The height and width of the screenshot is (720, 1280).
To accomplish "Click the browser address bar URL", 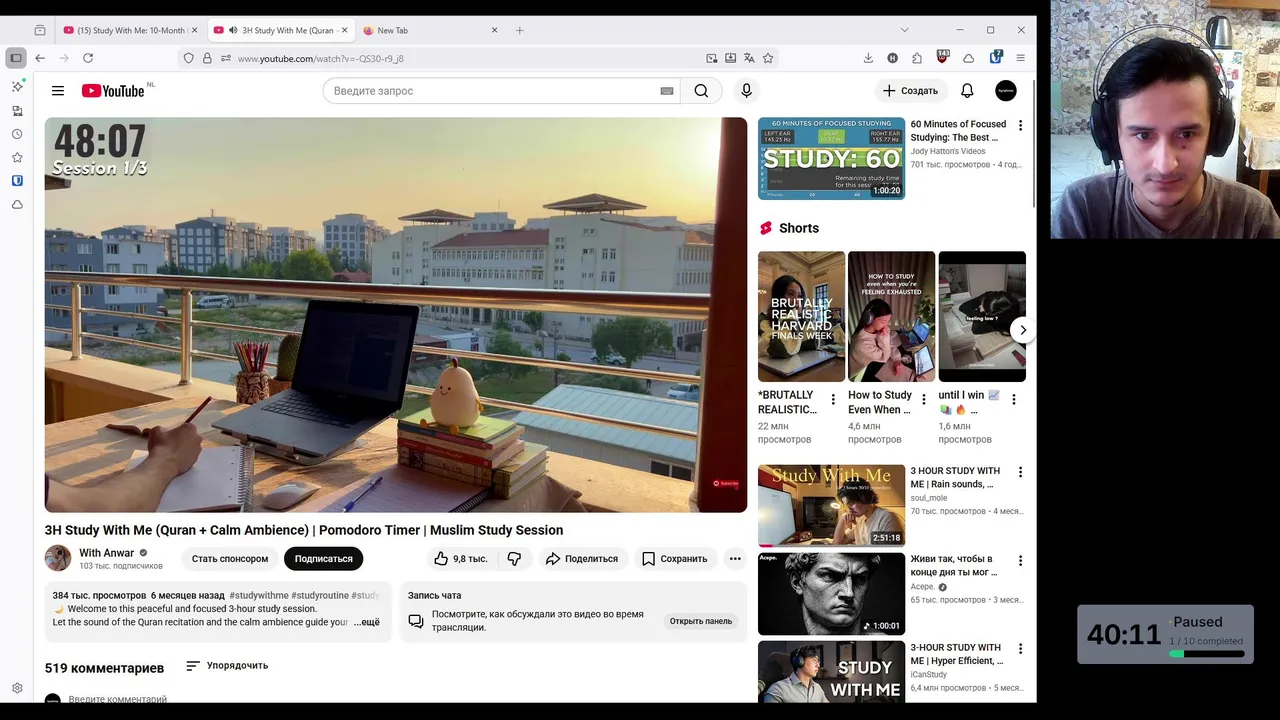I will [x=320, y=58].
